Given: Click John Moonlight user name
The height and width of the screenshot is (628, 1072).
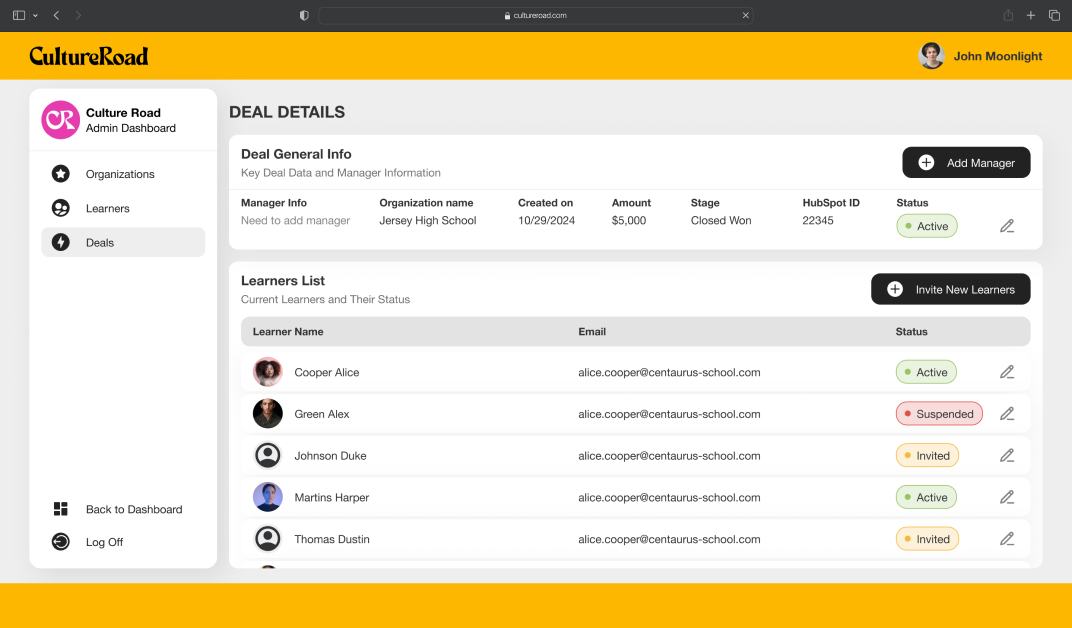Looking at the screenshot, I should (x=998, y=56).
